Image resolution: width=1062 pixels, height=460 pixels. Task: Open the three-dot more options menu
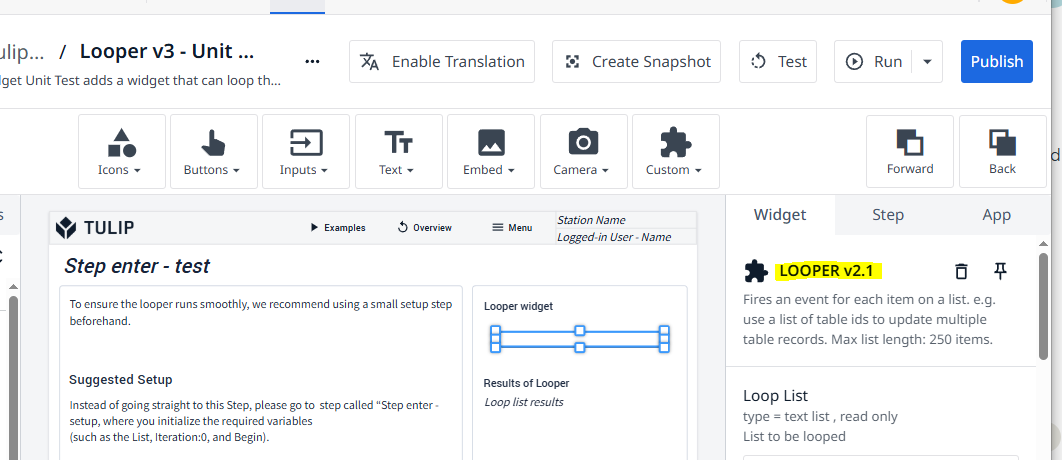(312, 62)
